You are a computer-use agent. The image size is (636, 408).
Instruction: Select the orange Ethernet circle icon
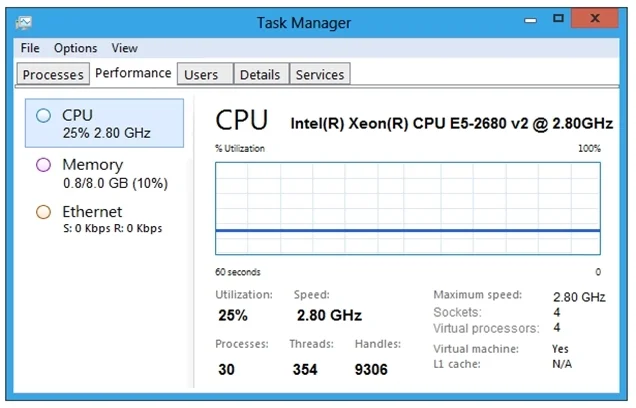(43, 212)
